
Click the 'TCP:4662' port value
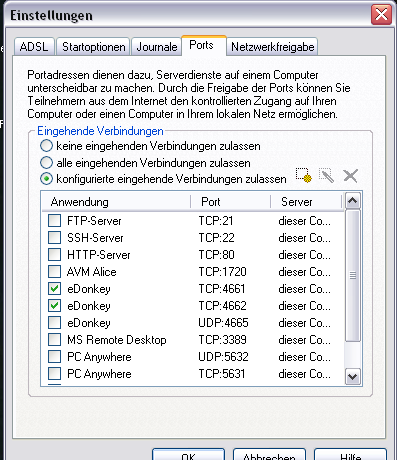222,306
